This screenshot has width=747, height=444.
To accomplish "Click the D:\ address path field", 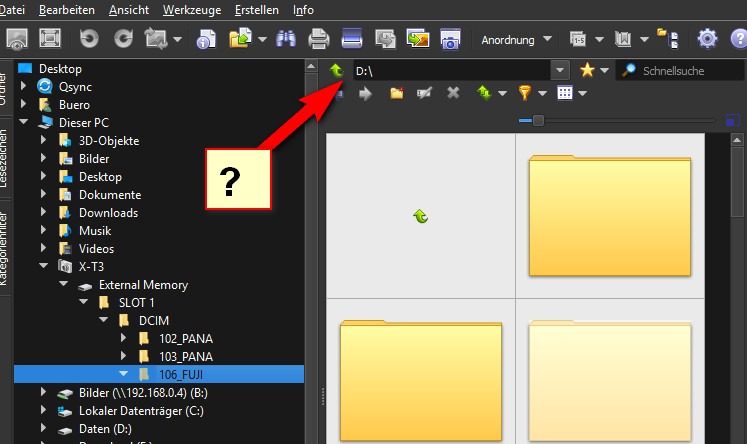I will click(x=451, y=71).
